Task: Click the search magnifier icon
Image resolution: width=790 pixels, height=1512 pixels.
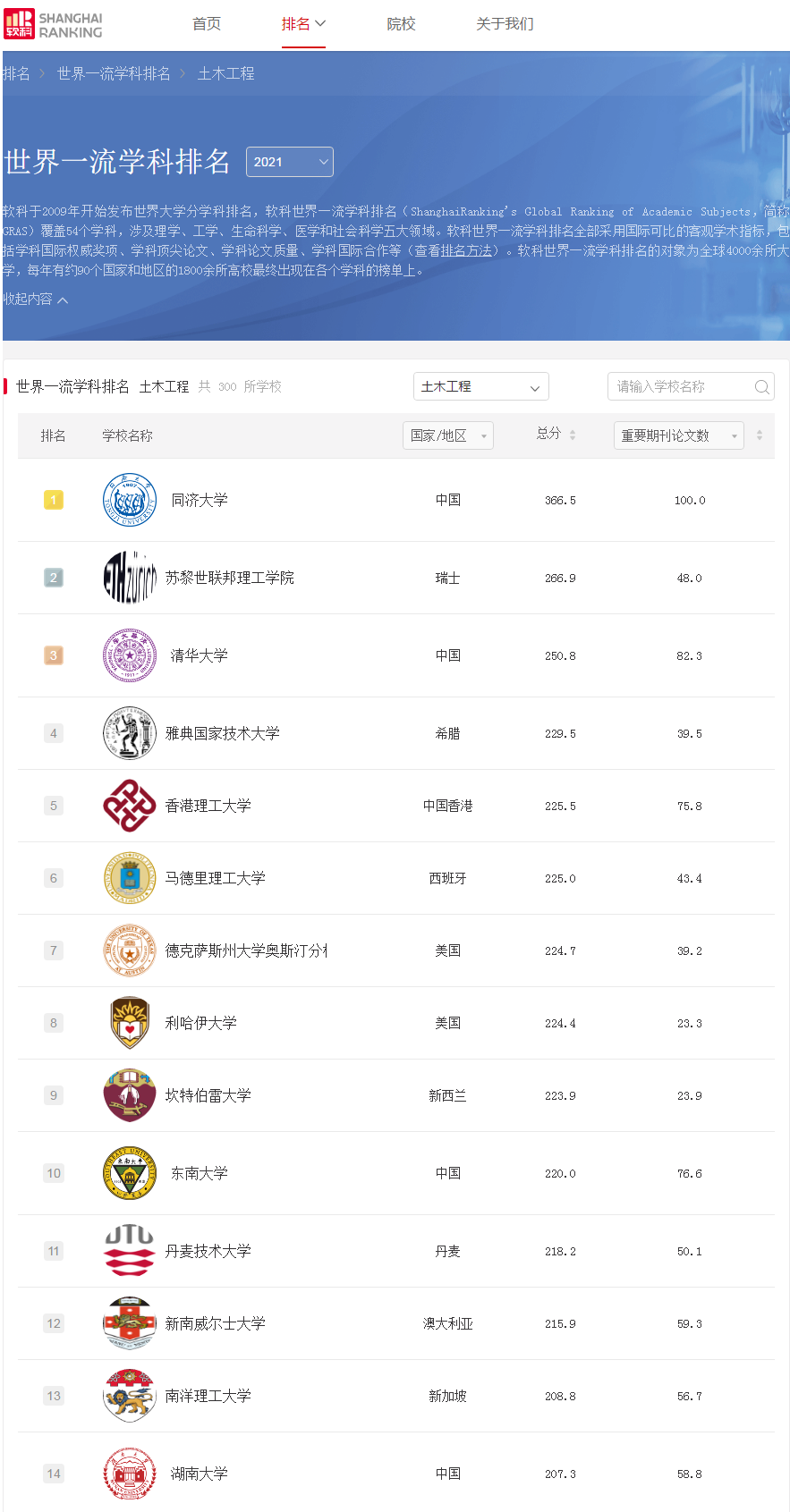Action: [761, 387]
